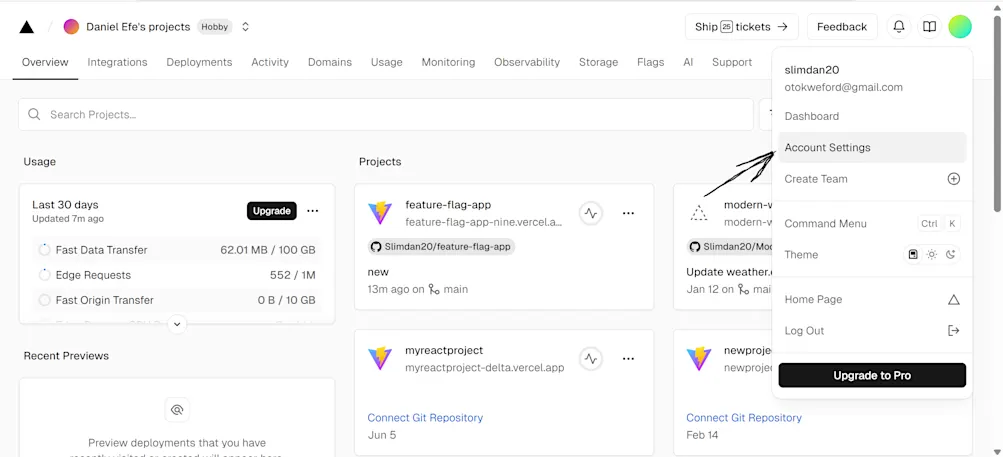The width and height of the screenshot is (1003, 457).
Task: Select Create Team menu item
Action: pyautogui.click(x=873, y=179)
